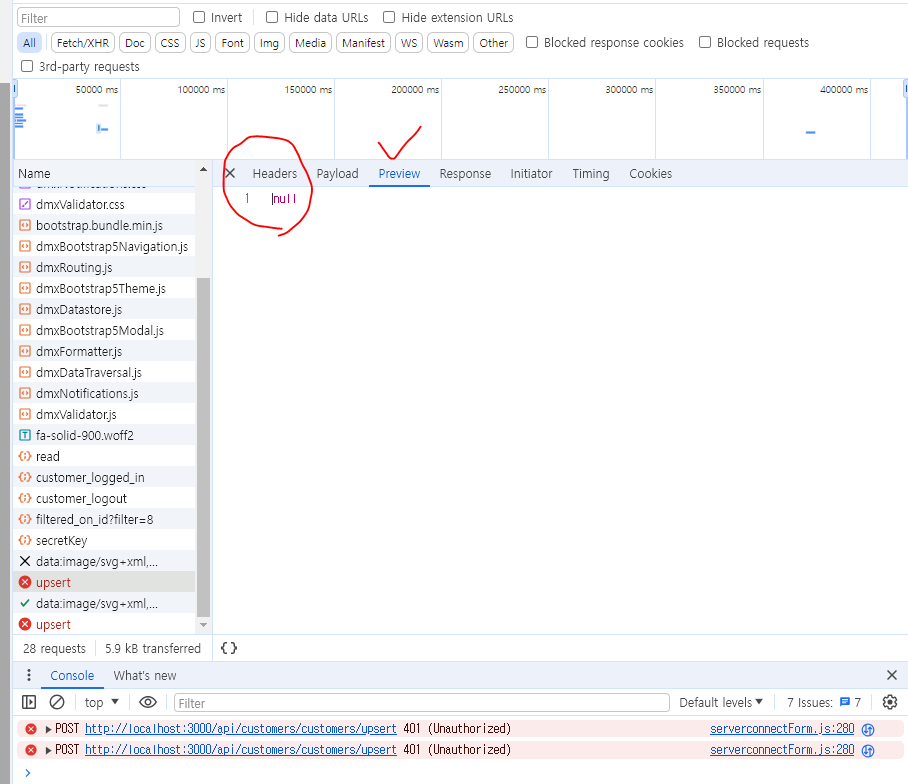Open the first serverconnectForm.js:280 source link
This screenshot has height=784, width=908.
(x=782, y=729)
